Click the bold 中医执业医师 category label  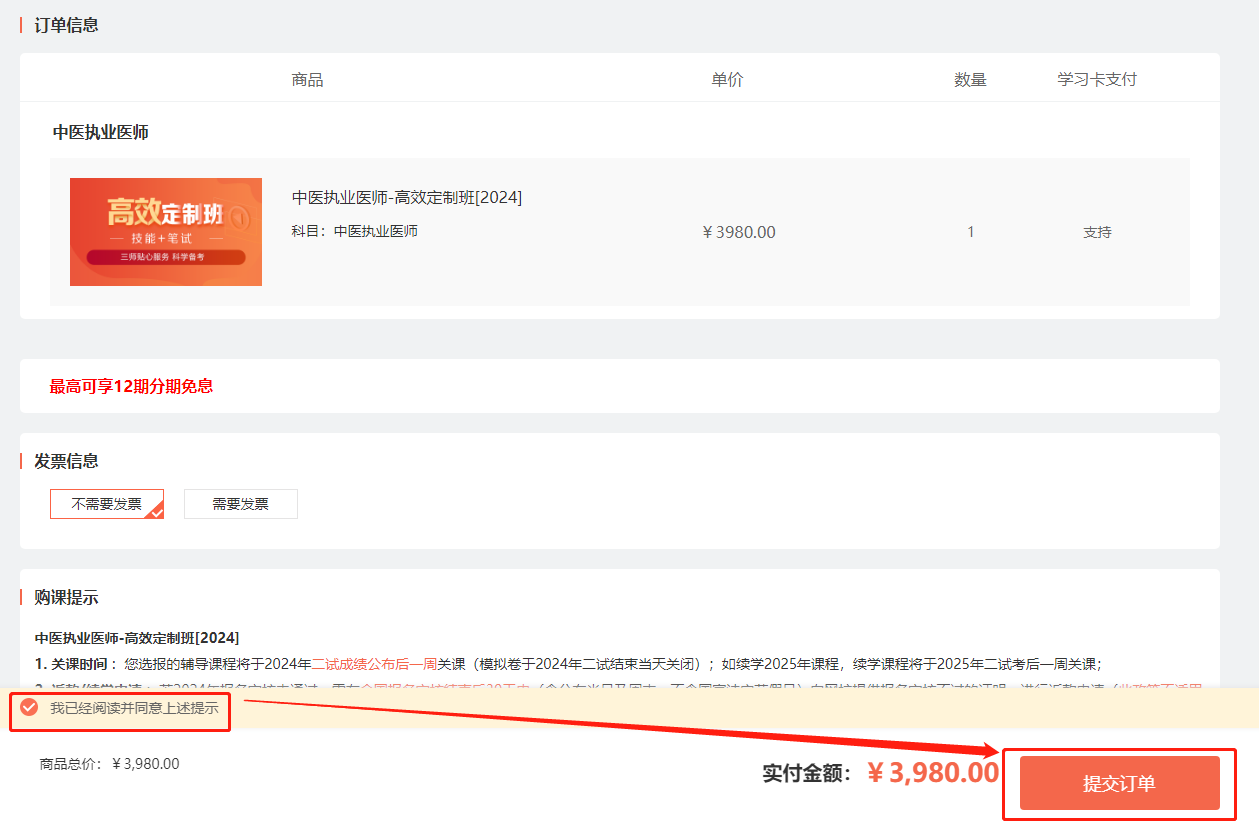coord(101,132)
